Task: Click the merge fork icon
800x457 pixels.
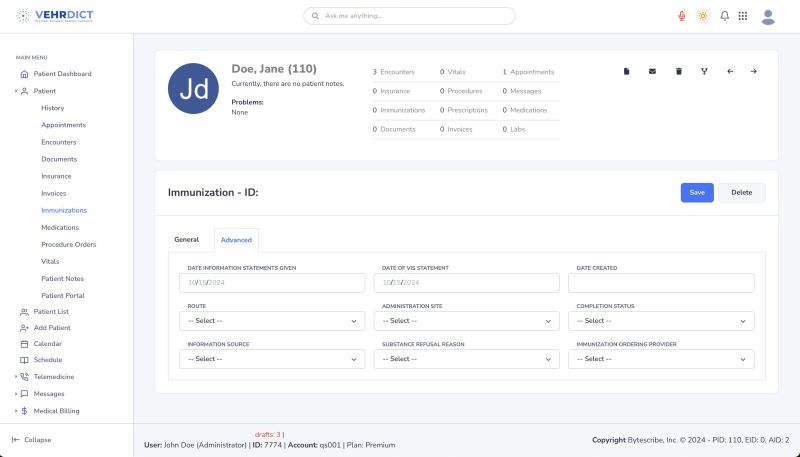Action: click(704, 71)
